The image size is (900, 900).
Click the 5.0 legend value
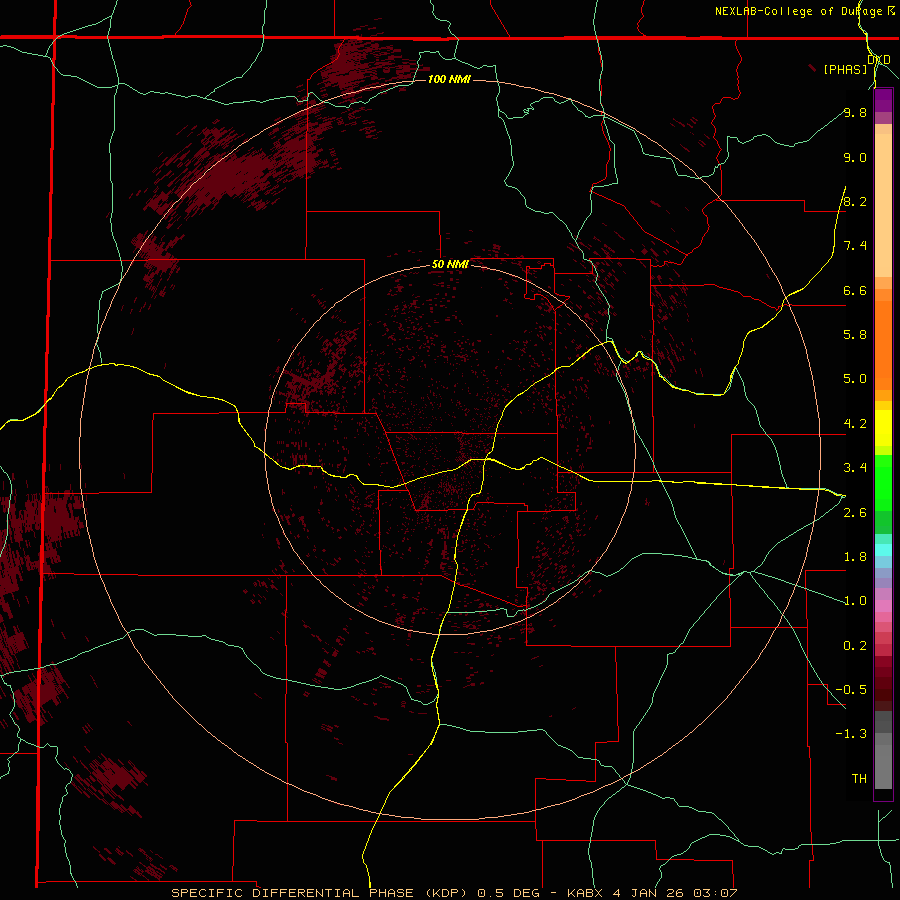855,379
